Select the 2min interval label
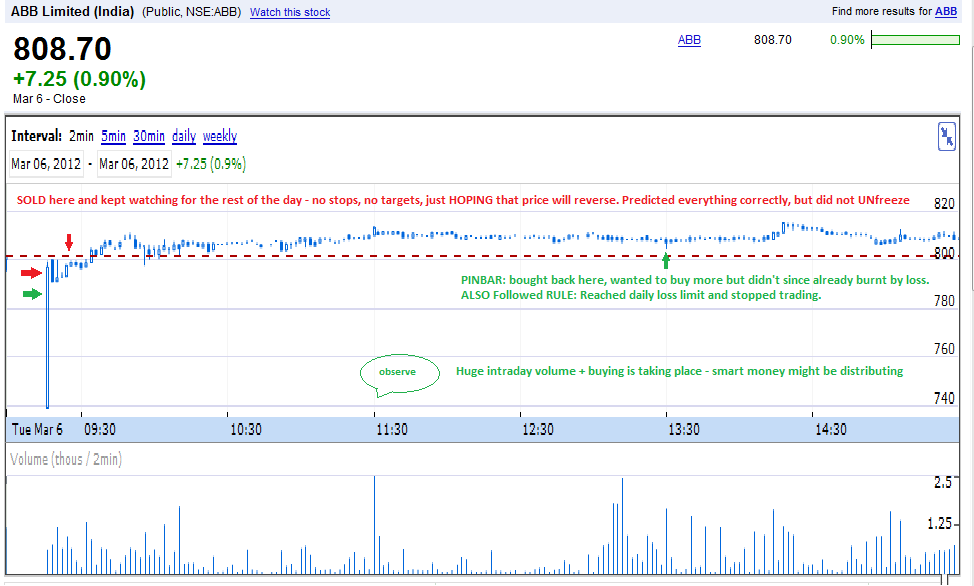974x586 pixels. [x=81, y=136]
